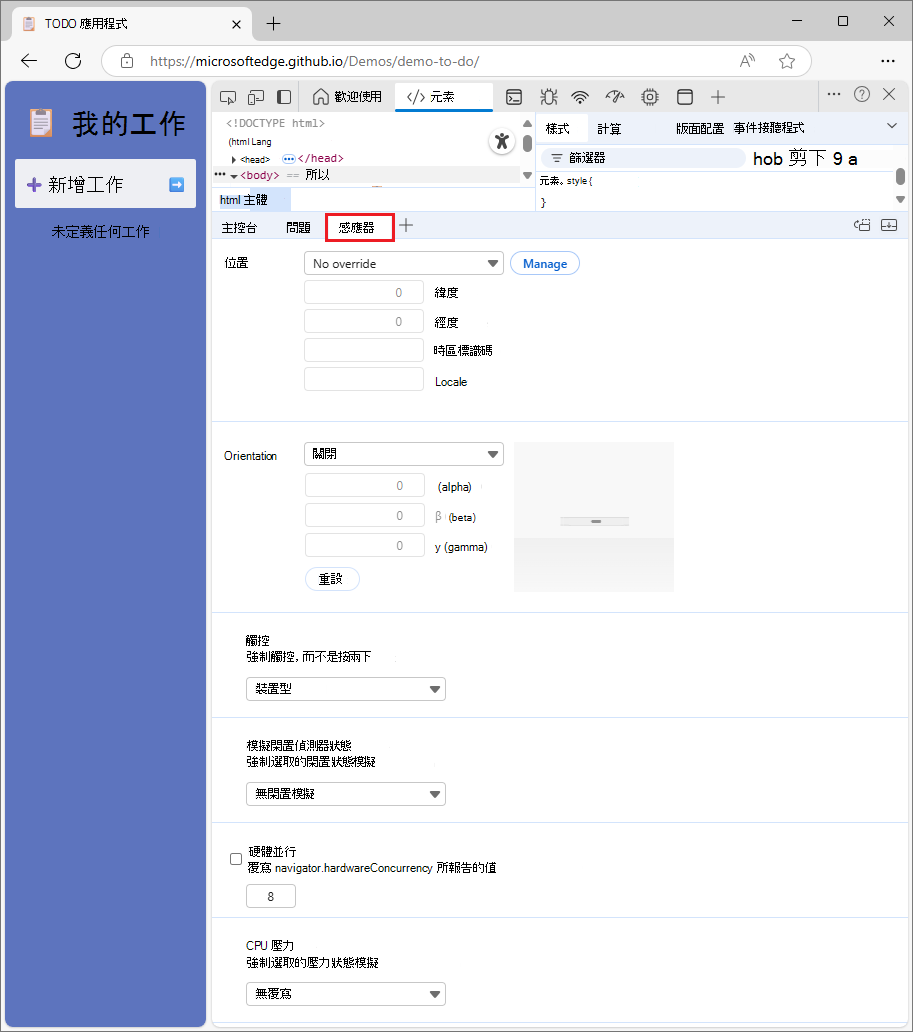Open the CPU 壓力 無覆寫 dropdown

pos(345,993)
